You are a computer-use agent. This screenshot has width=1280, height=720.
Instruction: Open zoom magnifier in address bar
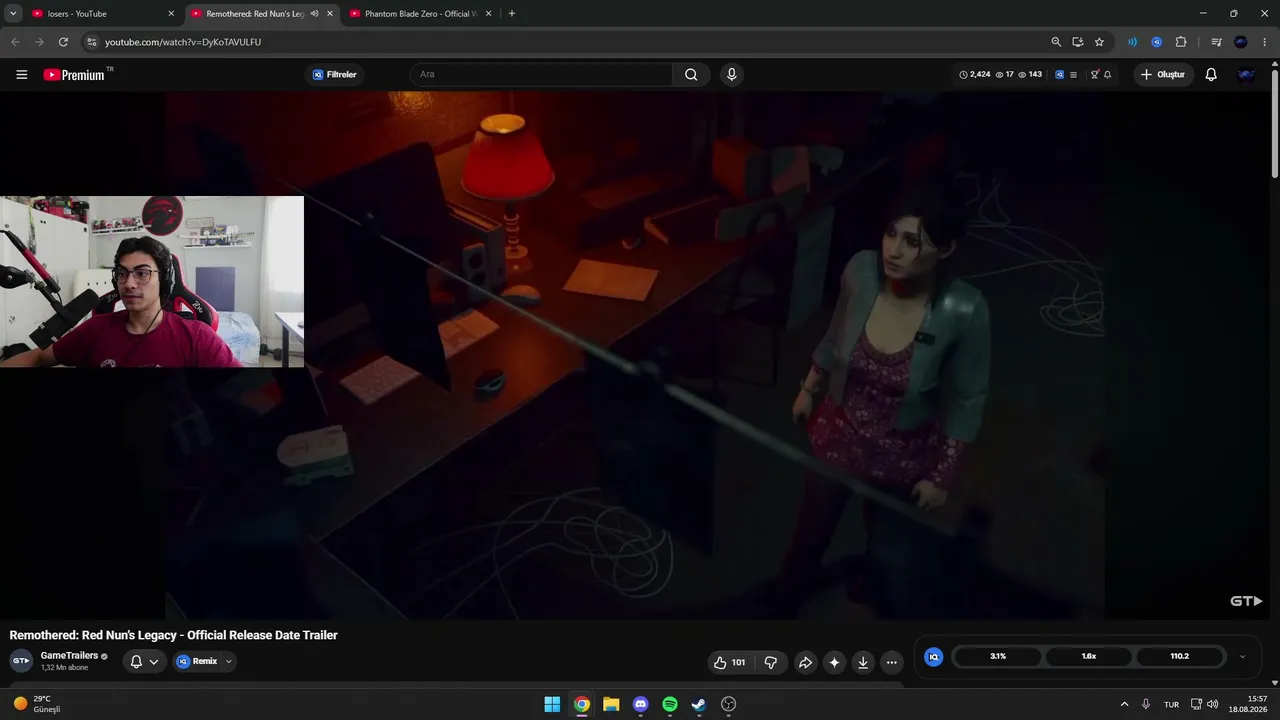tap(1056, 42)
